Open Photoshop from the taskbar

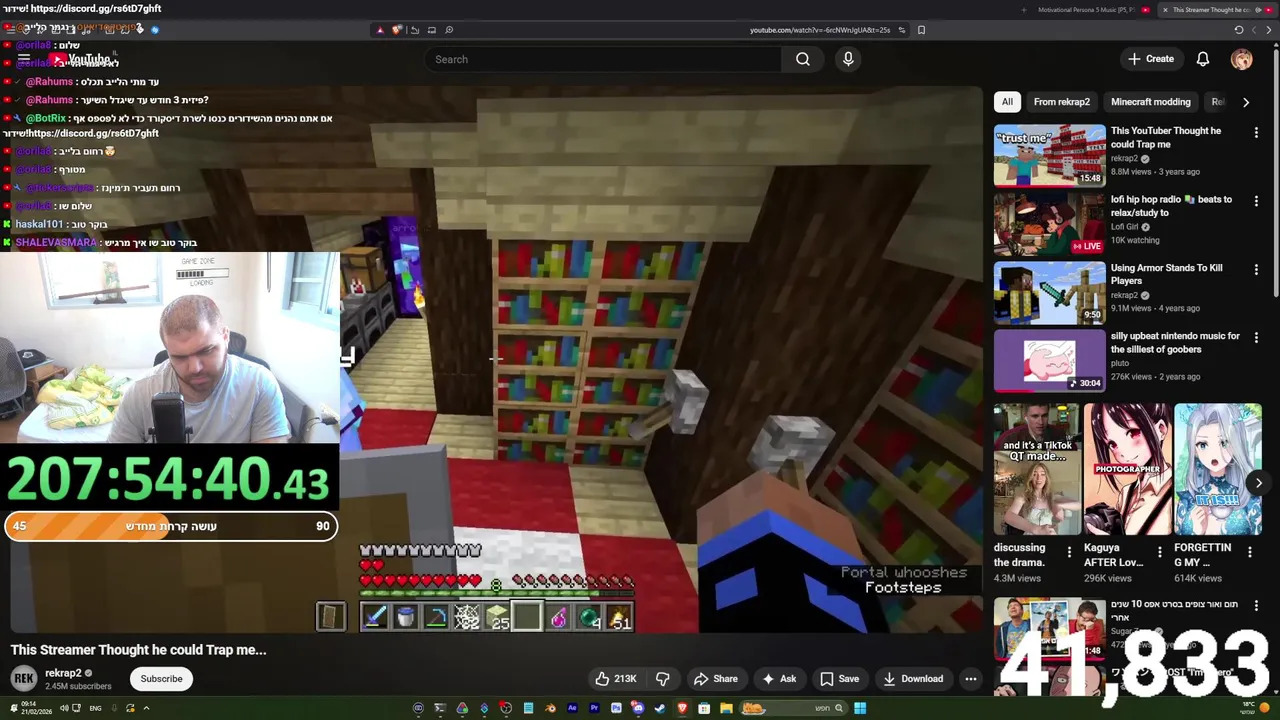click(616, 708)
